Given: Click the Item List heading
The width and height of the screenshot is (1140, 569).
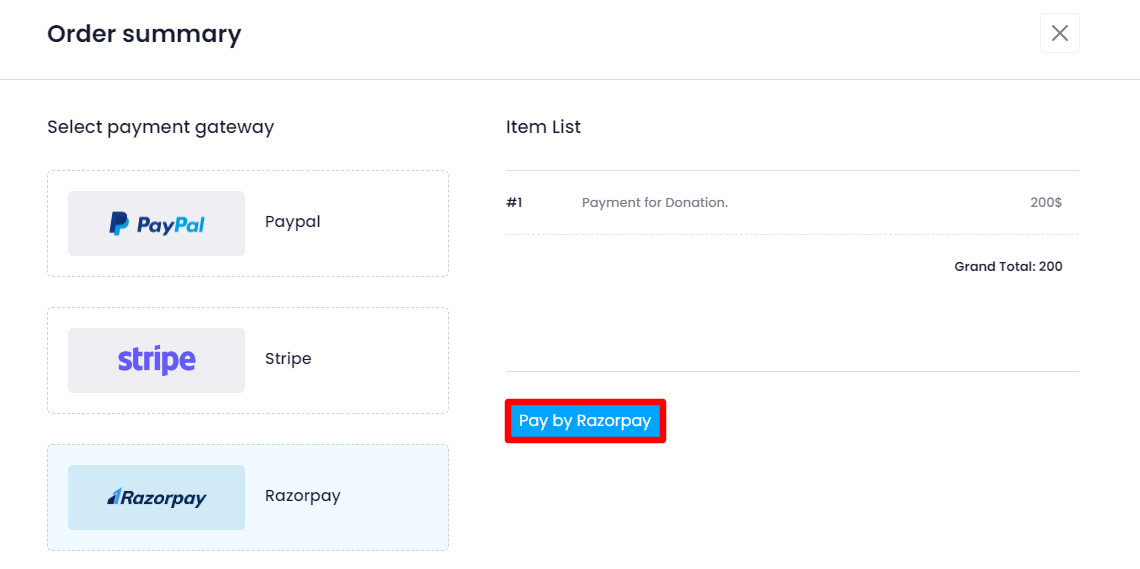Looking at the screenshot, I should pyautogui.click(x=543, y=127).
